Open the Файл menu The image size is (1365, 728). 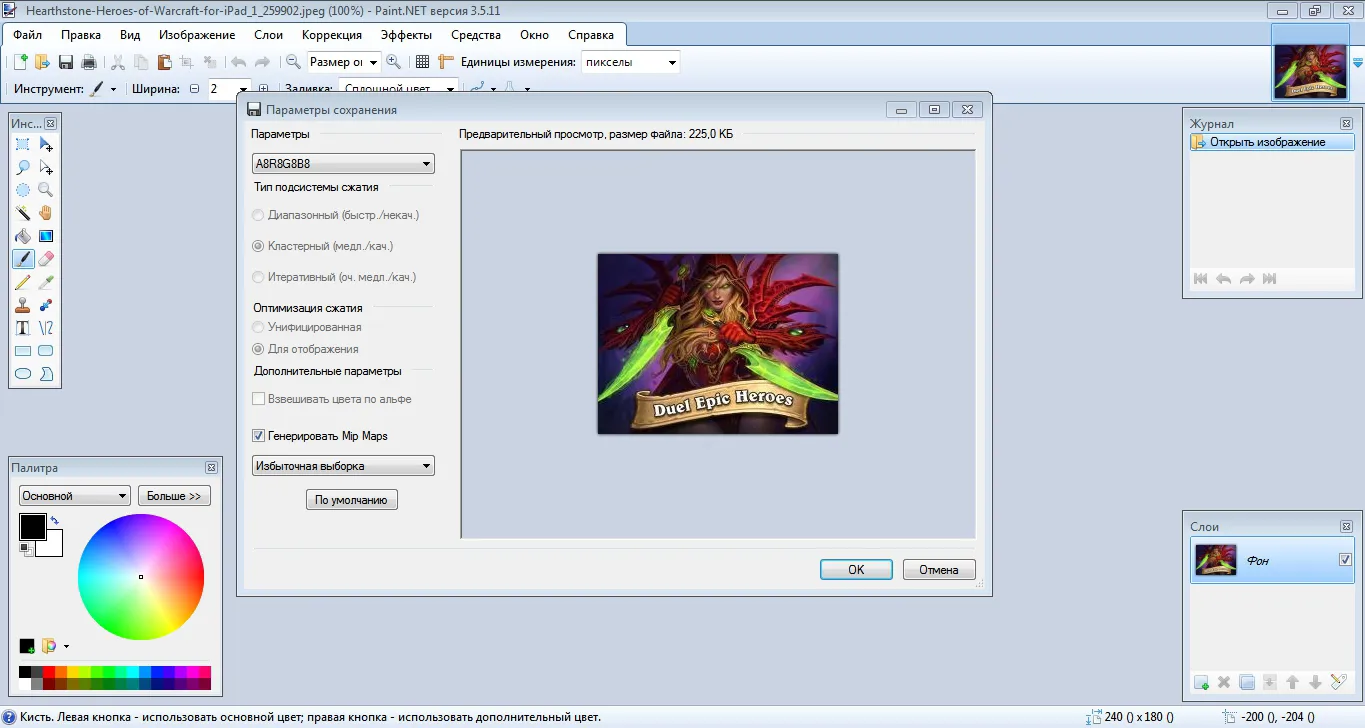[28, 35]
